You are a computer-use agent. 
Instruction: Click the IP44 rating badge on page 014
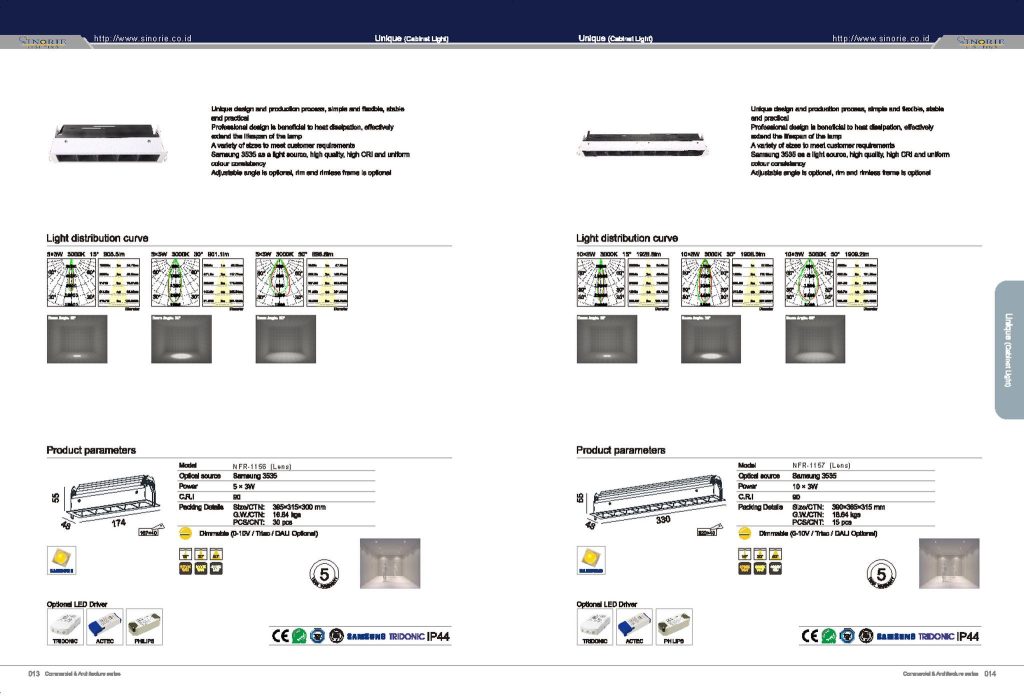click(x=967, y=636)
